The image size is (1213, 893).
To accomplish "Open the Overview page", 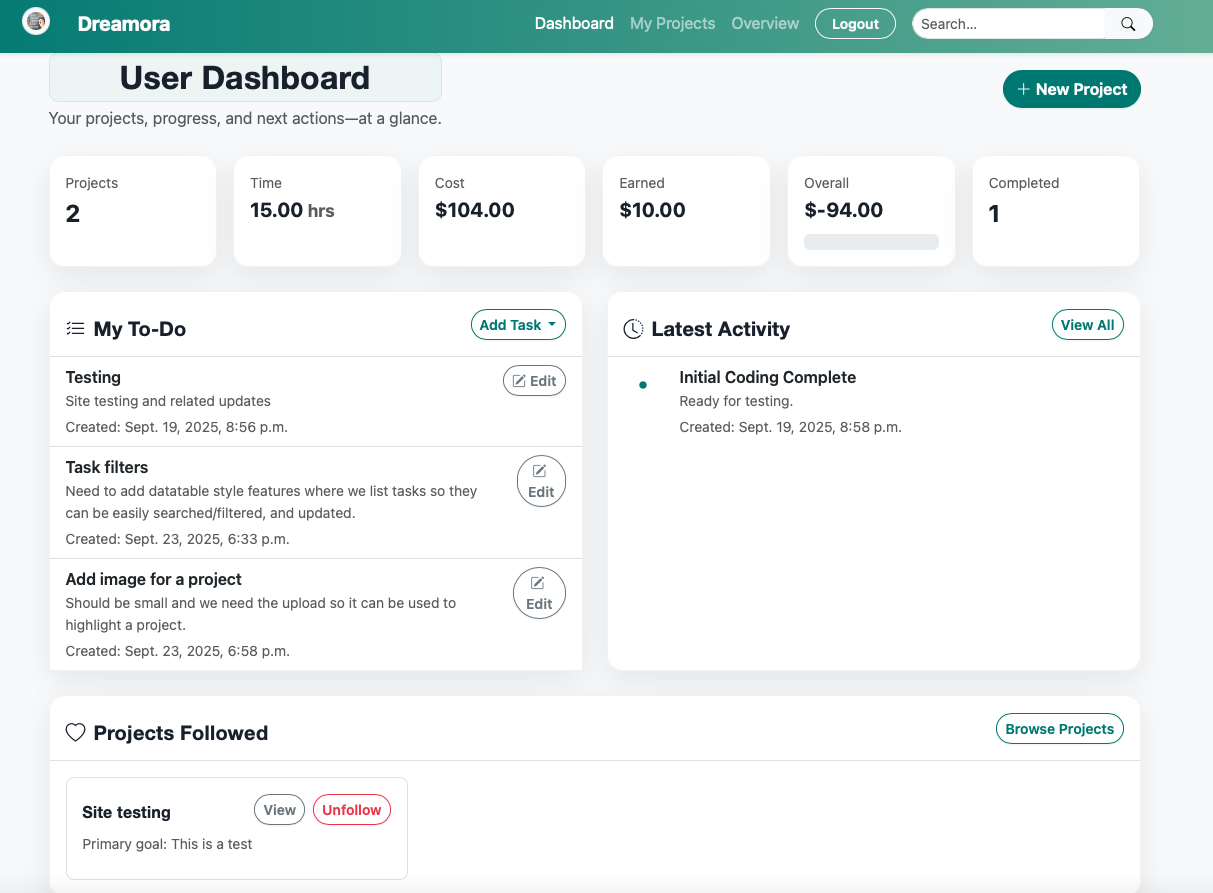I will click(765, 23).
